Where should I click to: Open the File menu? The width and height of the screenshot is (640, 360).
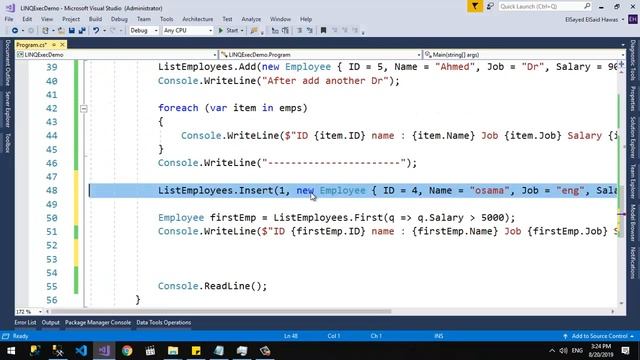pyautogui.click(x=9, y=19)
